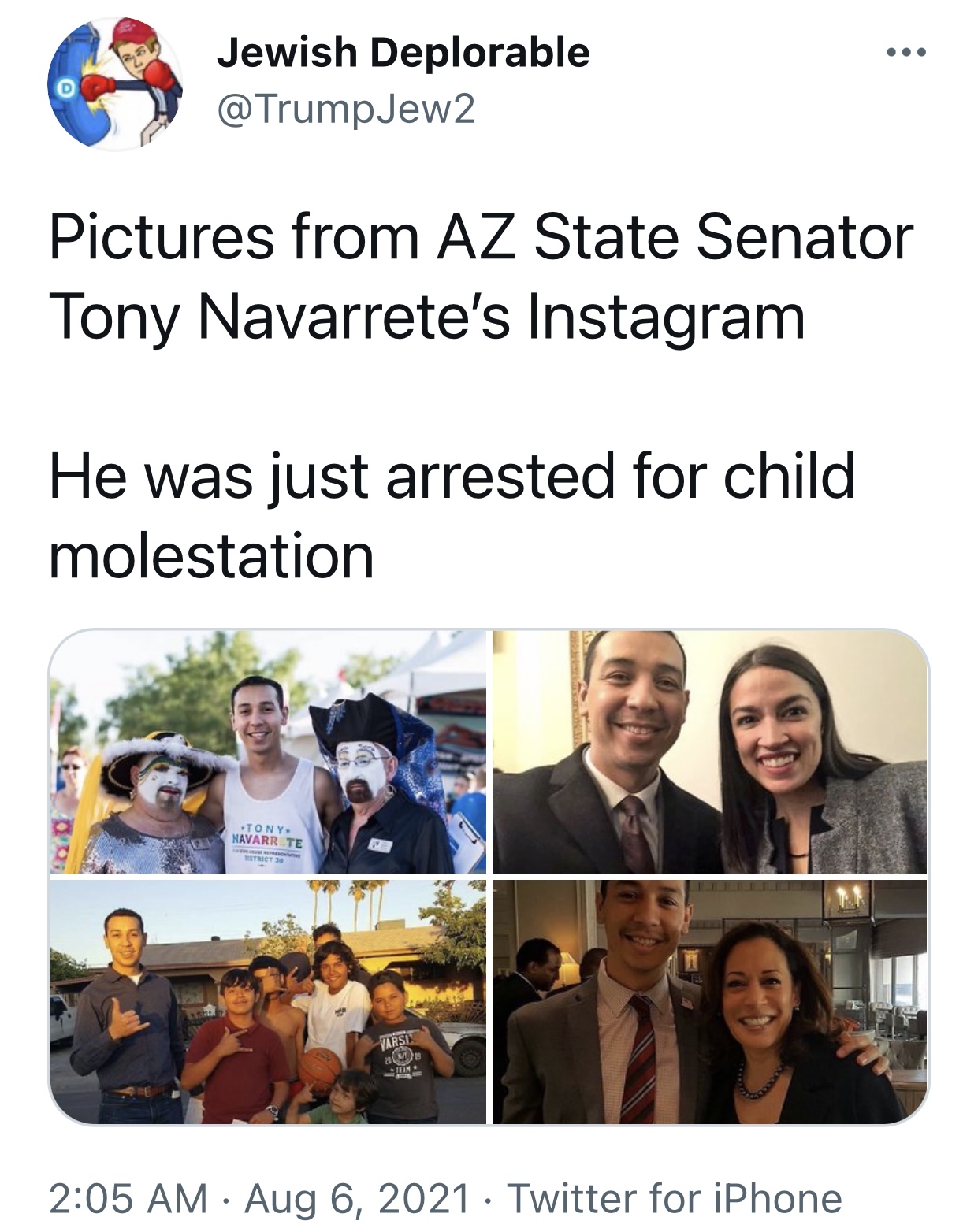Click the text "Pictures from AZ State Senator"
Viewport: 978px width, 1232px height.
coord(481,237)
